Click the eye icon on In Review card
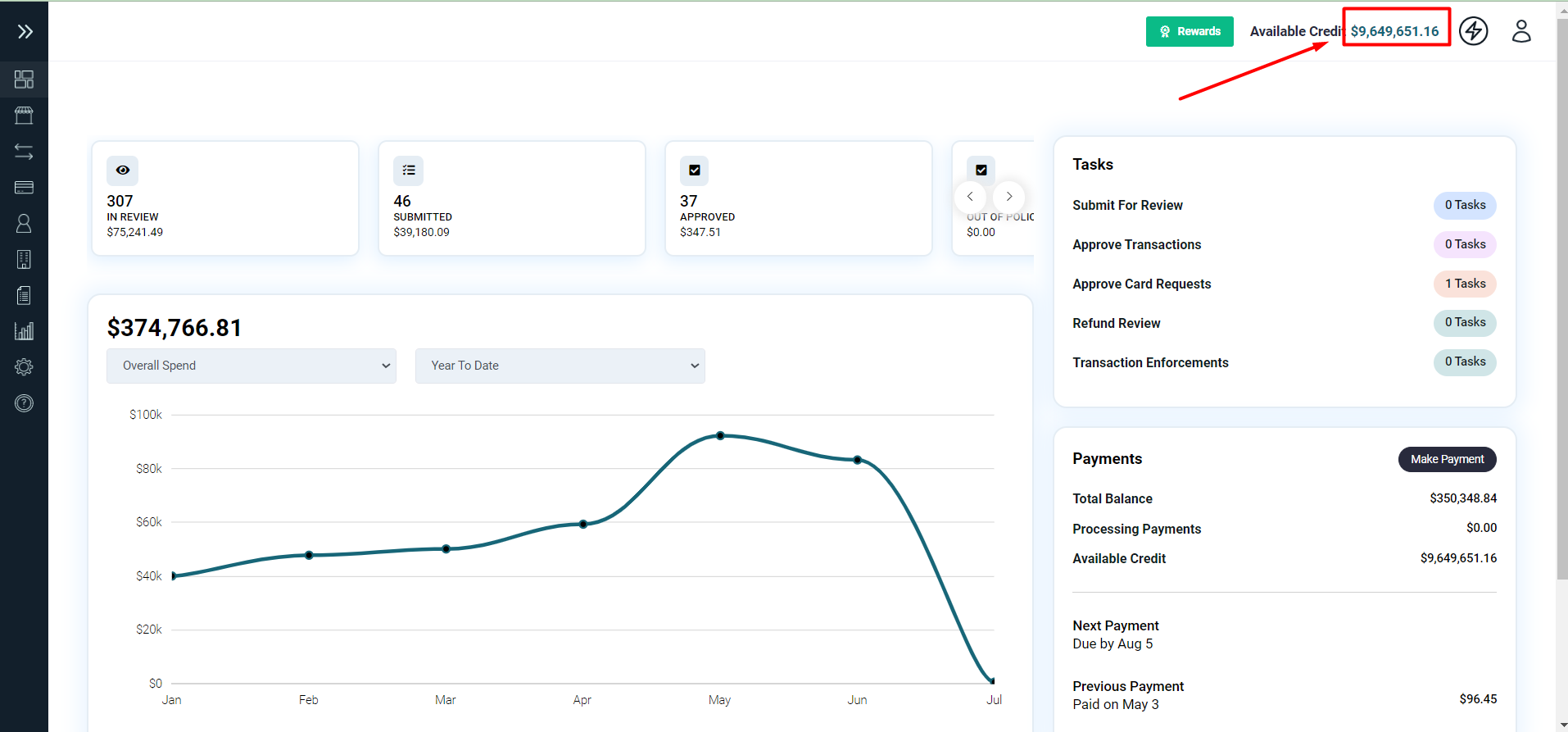1568x732 pixels. coord(123,170)
